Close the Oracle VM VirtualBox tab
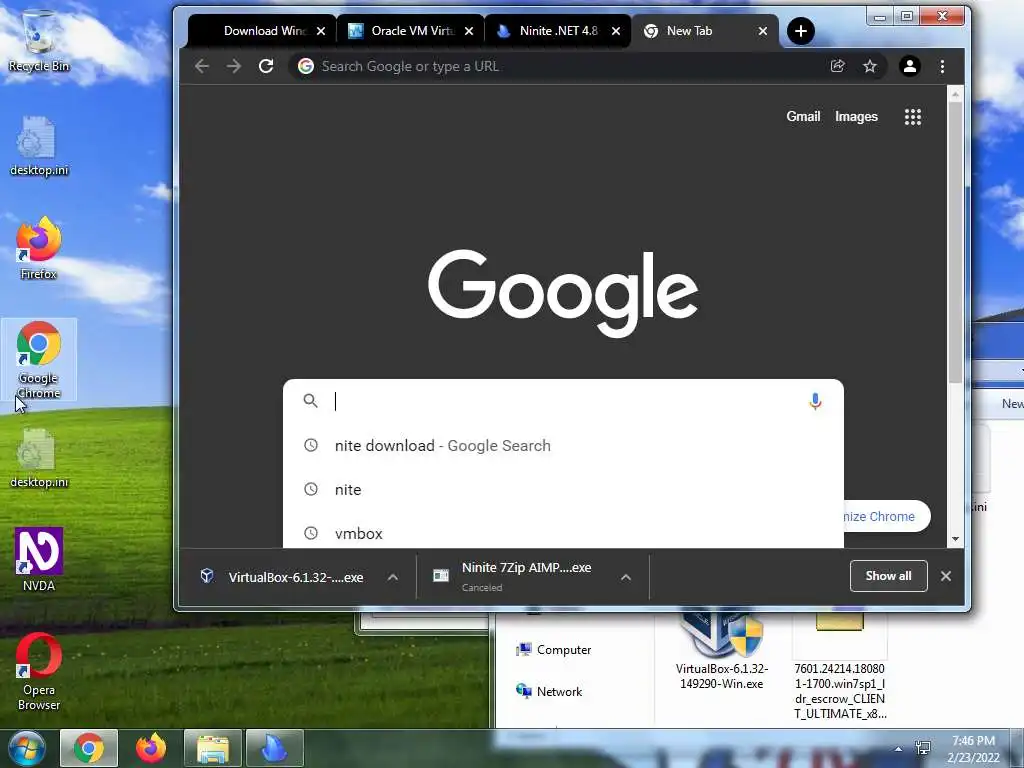Image resolution: width=1024 pixels, height=768 pixels. coord(469,31)
